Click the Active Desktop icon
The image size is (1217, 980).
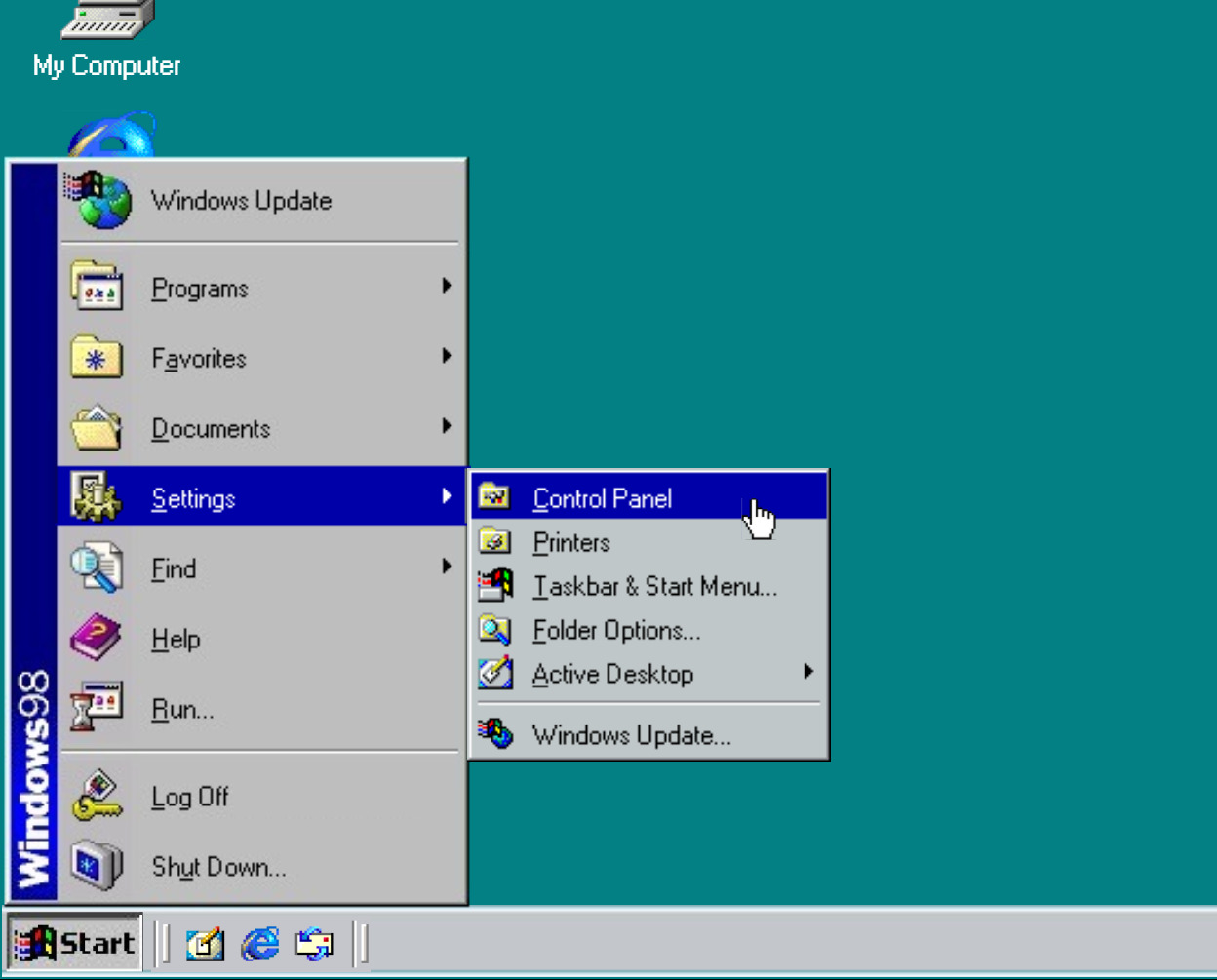pos(494,674)
